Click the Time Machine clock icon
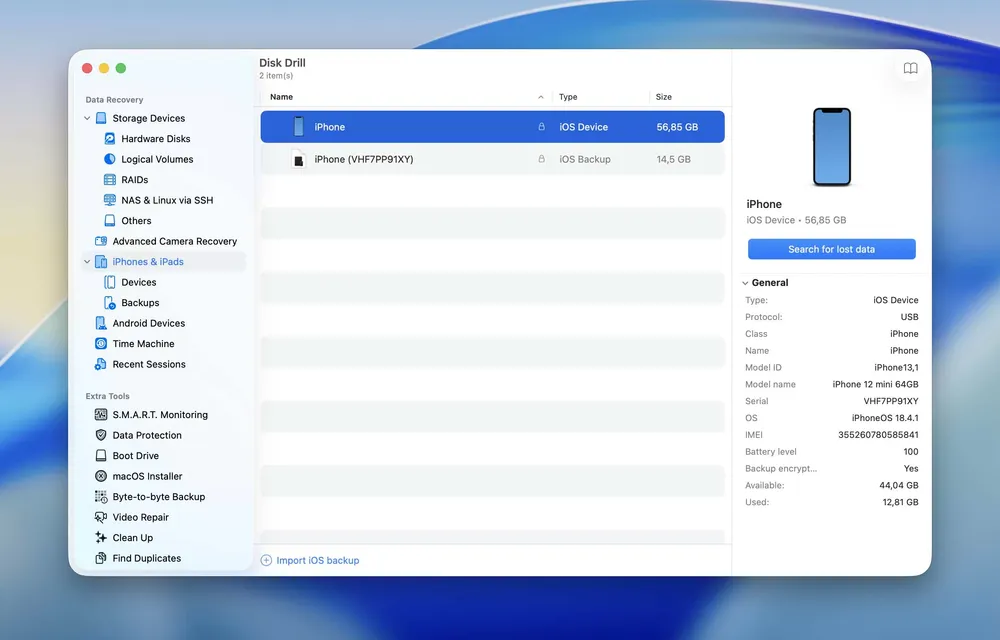This screenshot has height=640, width=1000. tap(101, 344)
